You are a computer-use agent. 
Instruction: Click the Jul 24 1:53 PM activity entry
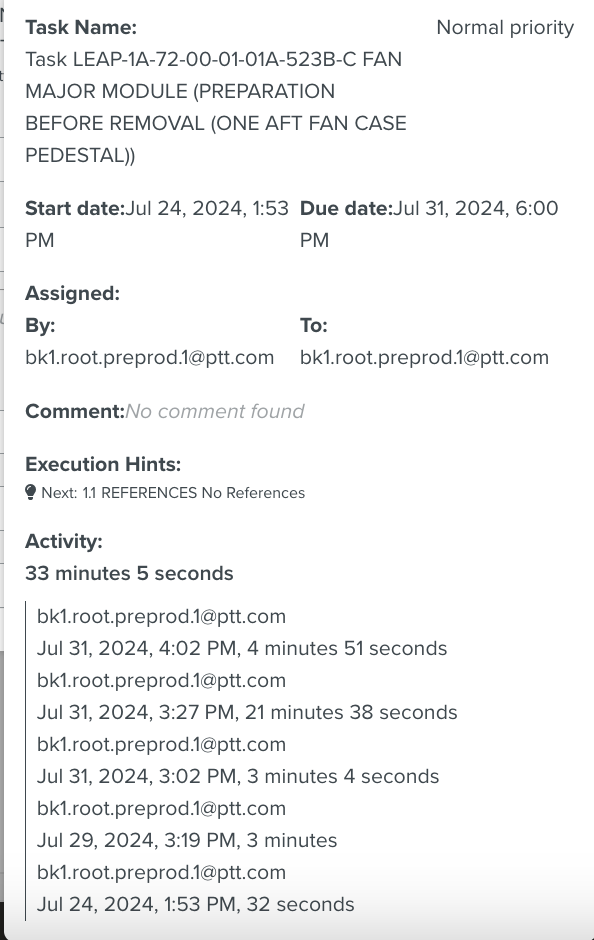click(x=195, y=904)
